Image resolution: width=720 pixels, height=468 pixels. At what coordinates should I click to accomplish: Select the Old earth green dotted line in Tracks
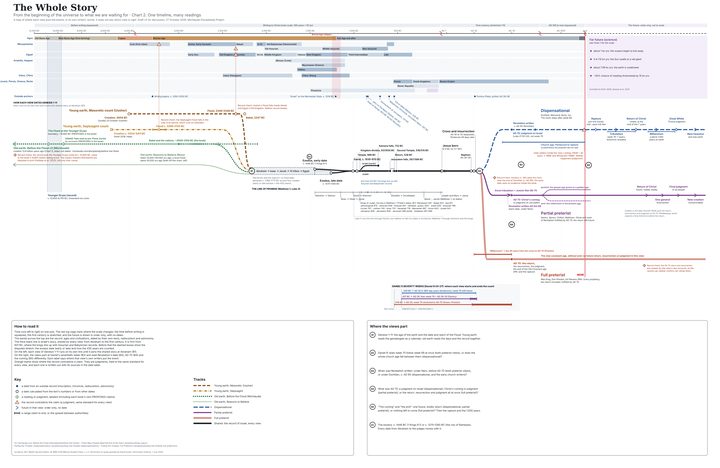coord(202,396)
